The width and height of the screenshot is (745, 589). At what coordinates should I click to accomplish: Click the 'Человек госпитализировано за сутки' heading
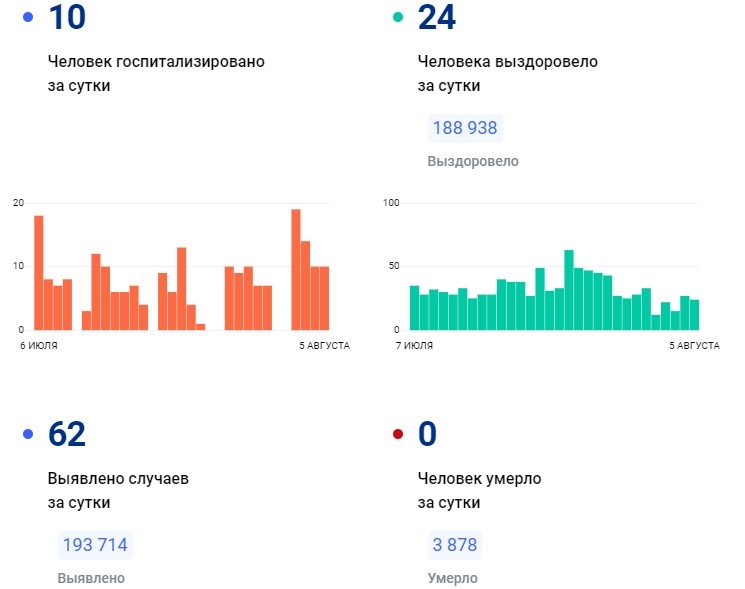click(x=156, y=73)
